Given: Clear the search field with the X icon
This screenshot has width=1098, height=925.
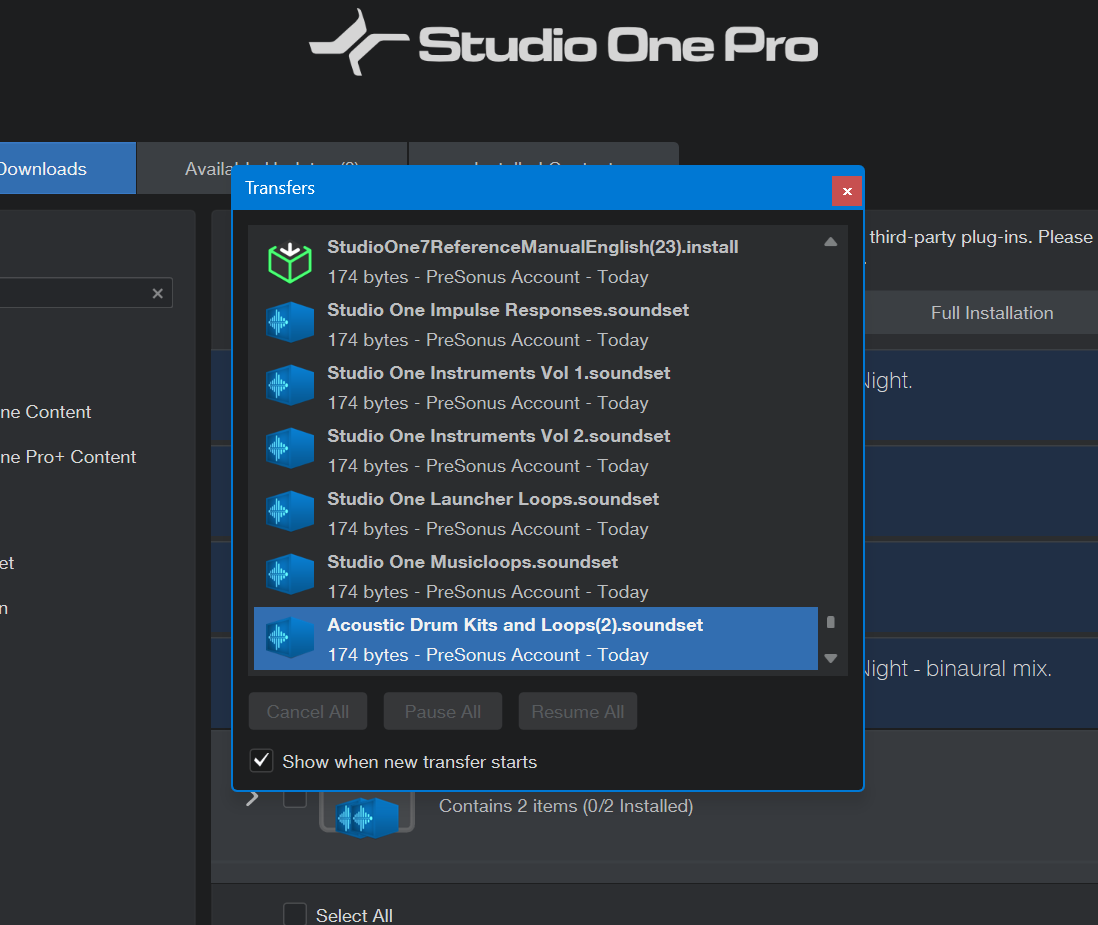Looking at the screenshot, I should pyautogui.click(x=158, y=293).
